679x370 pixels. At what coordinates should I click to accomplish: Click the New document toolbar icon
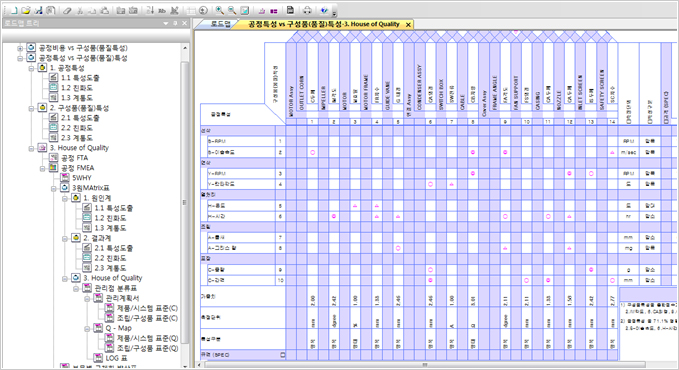[13, 10]
